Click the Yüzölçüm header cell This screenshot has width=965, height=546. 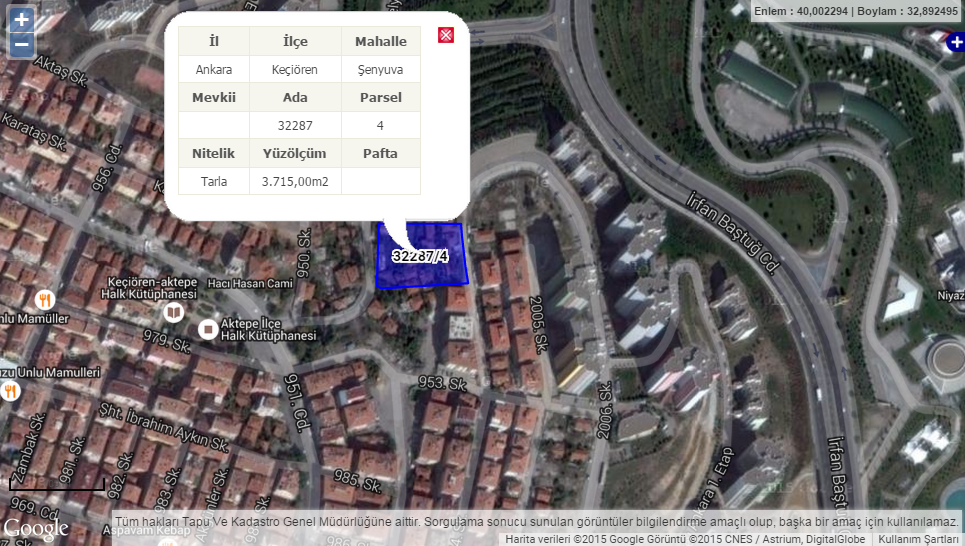click(295, 153)
